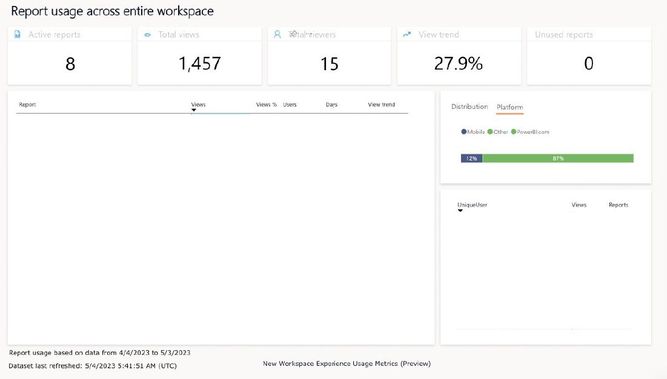Sort by the Days column header

pyautogui.click(x=331, y=105)
